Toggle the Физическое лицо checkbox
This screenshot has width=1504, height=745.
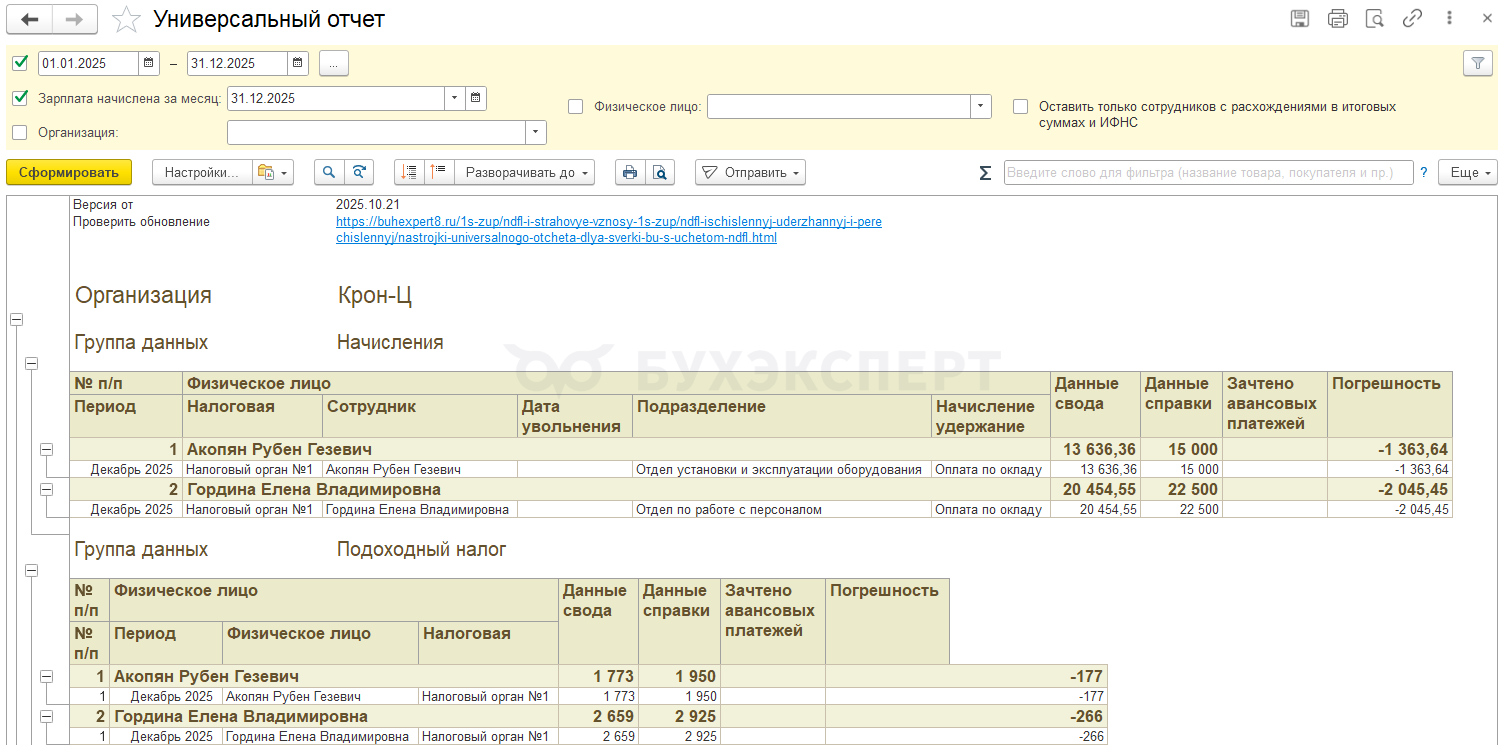pos(576,106)
